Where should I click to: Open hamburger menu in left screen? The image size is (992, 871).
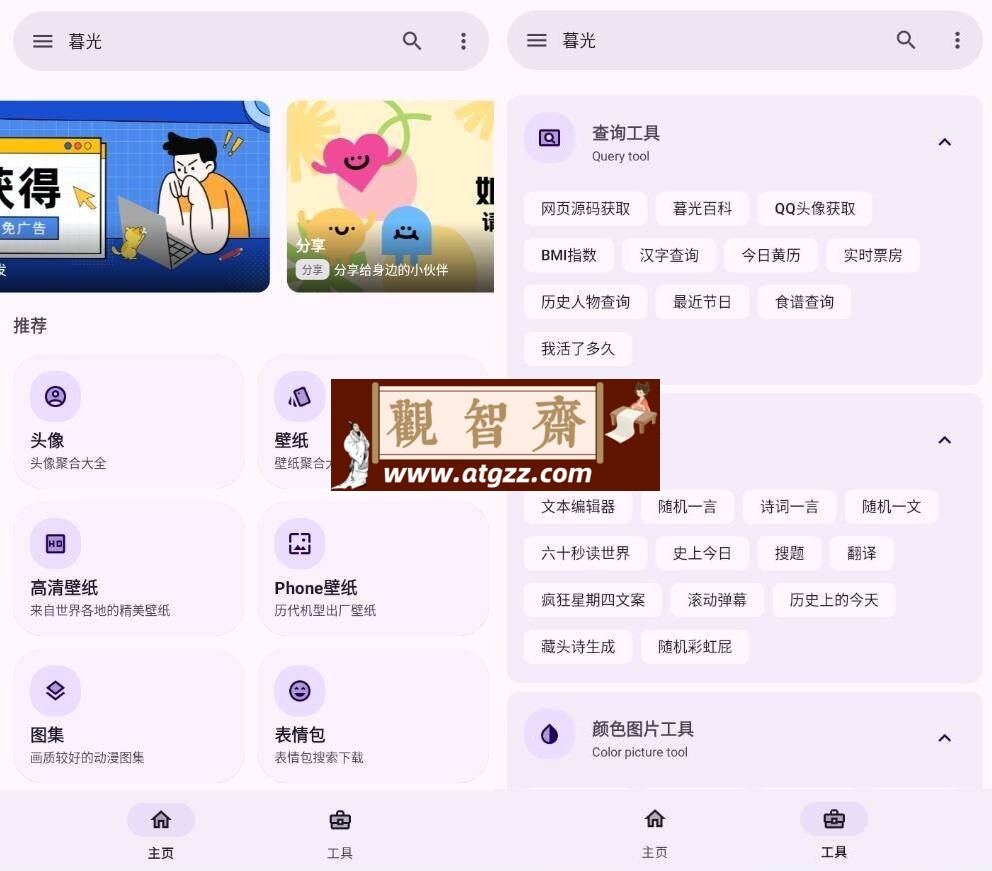[x=42, y=42]
